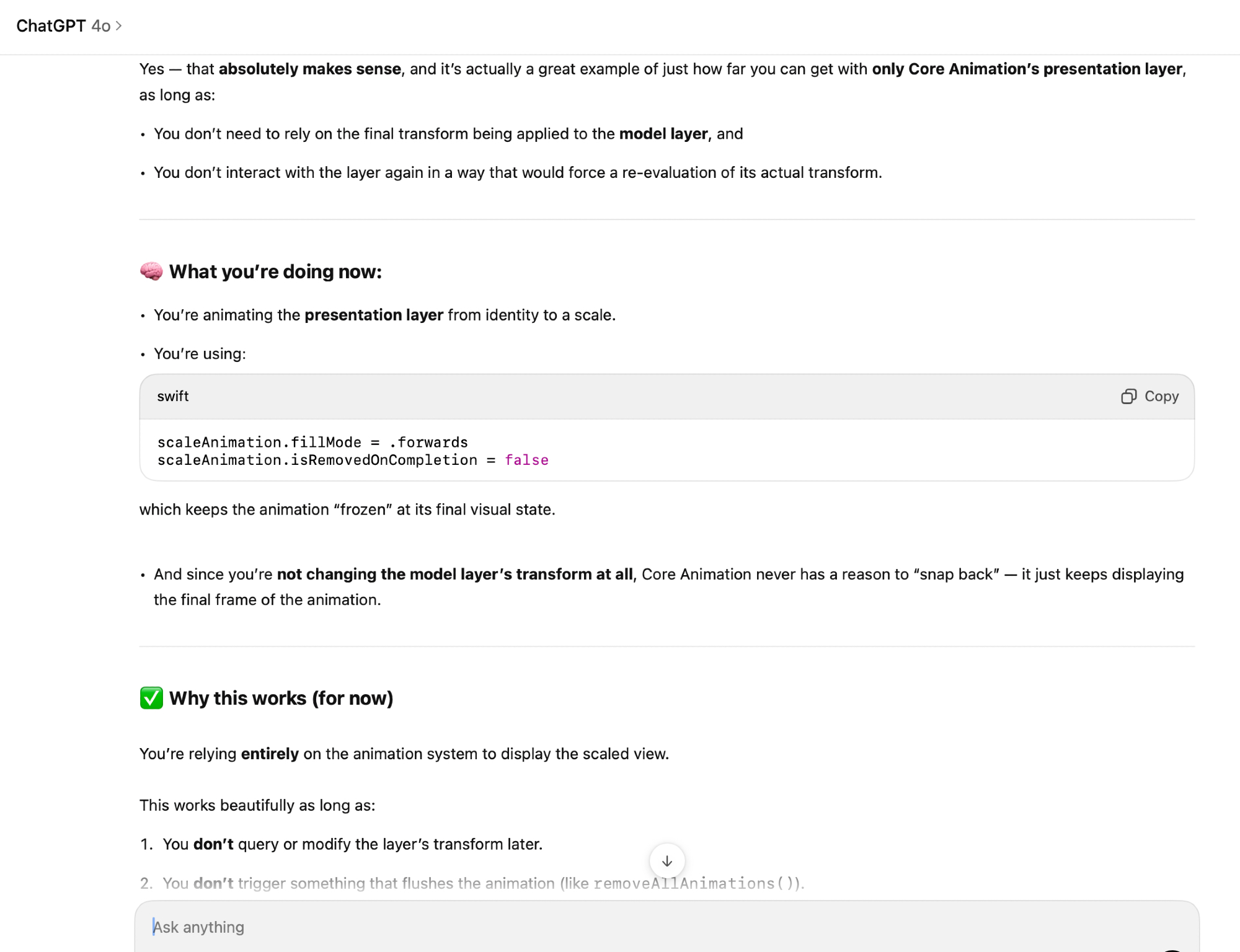Click the chevron arrow beside 4o

pyautogui.click(x=119, y=25)
